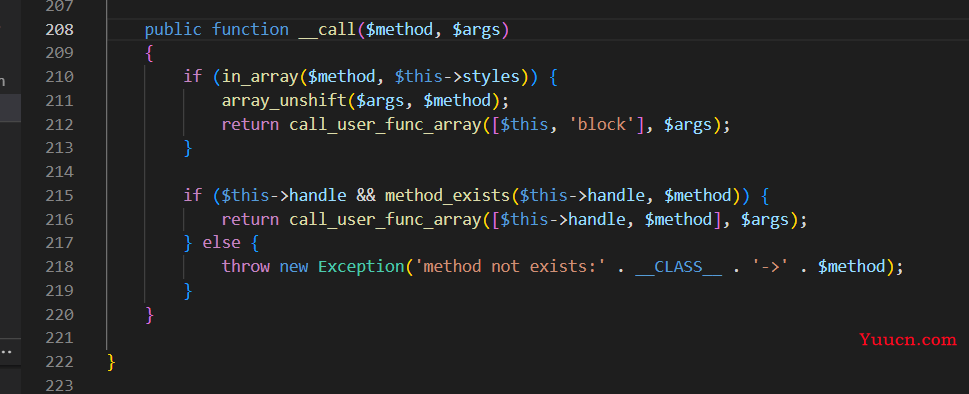Click 'call_user_func_array' on line 216

tap(385, 220)
